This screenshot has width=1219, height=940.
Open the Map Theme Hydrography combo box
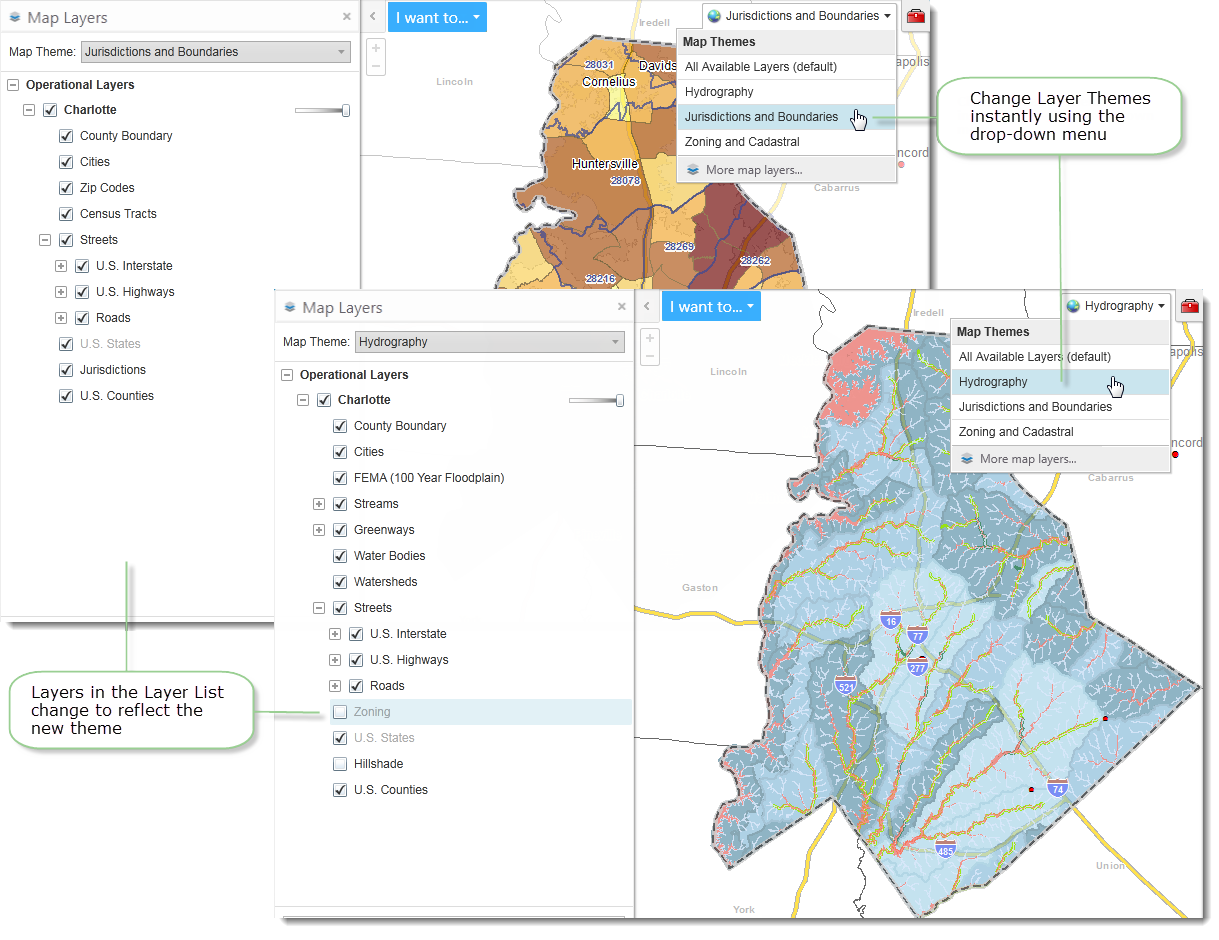489,342
